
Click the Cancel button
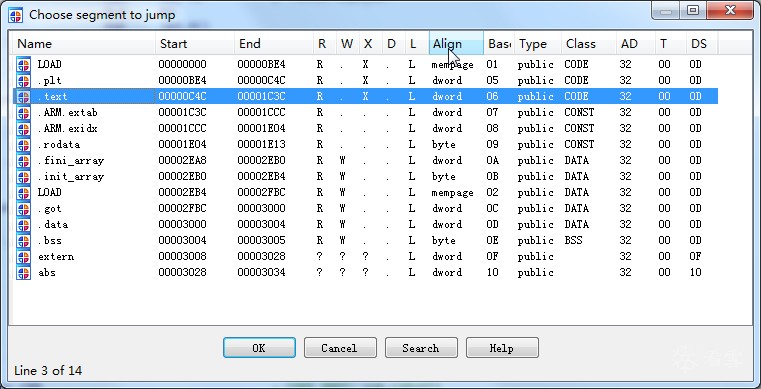[x=340, y=348]
